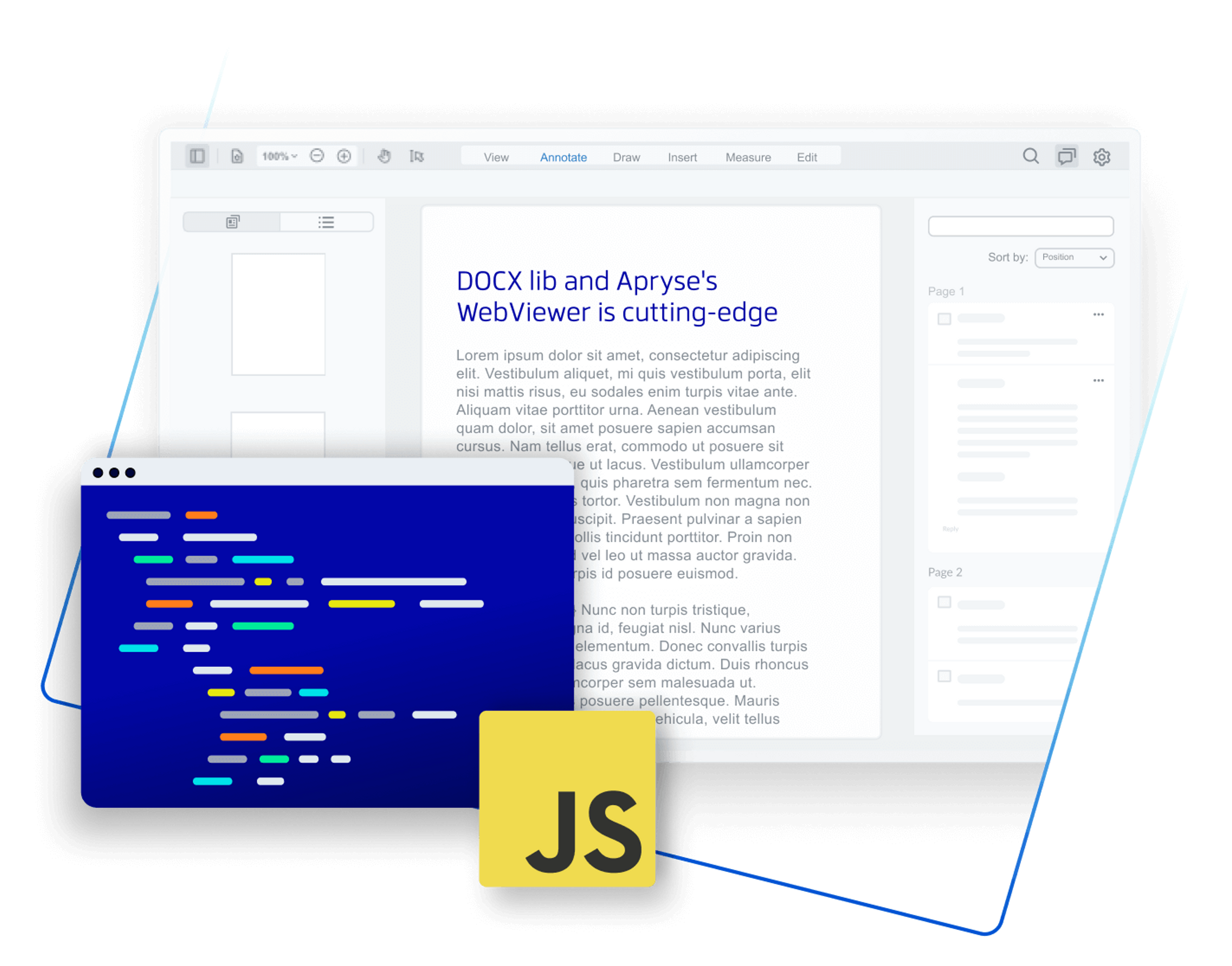Open the Sort by Position dropdown
1232x966 pixels.
(1074, 257)
